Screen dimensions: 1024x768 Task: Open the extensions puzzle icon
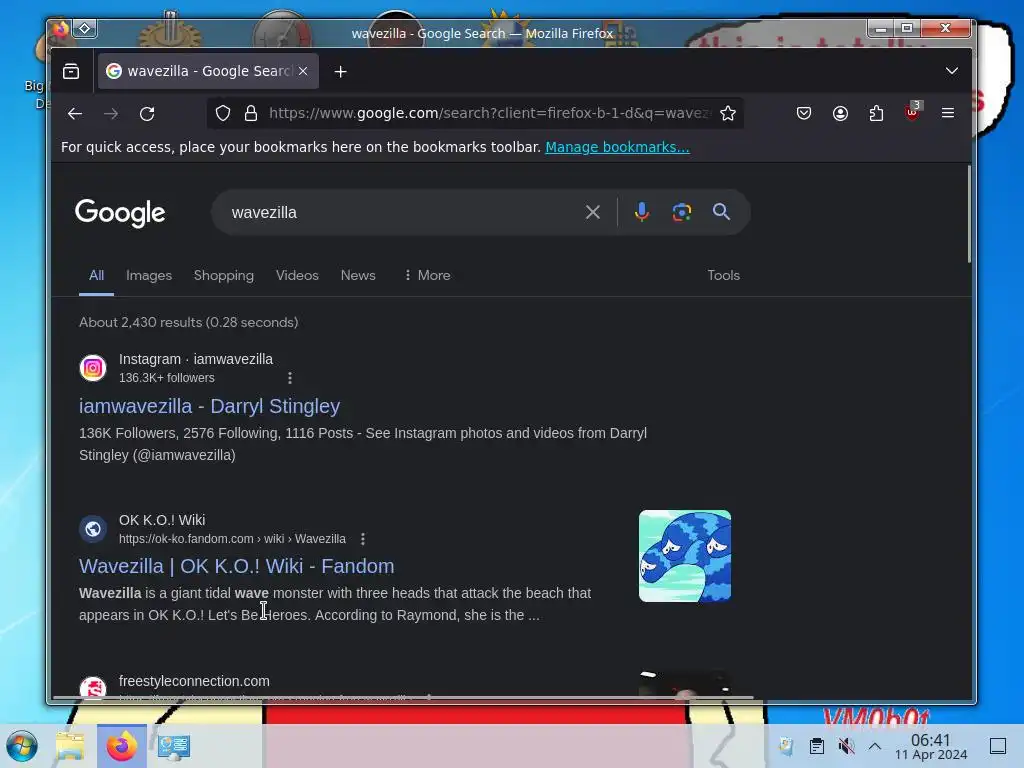[x=876, y=114]
